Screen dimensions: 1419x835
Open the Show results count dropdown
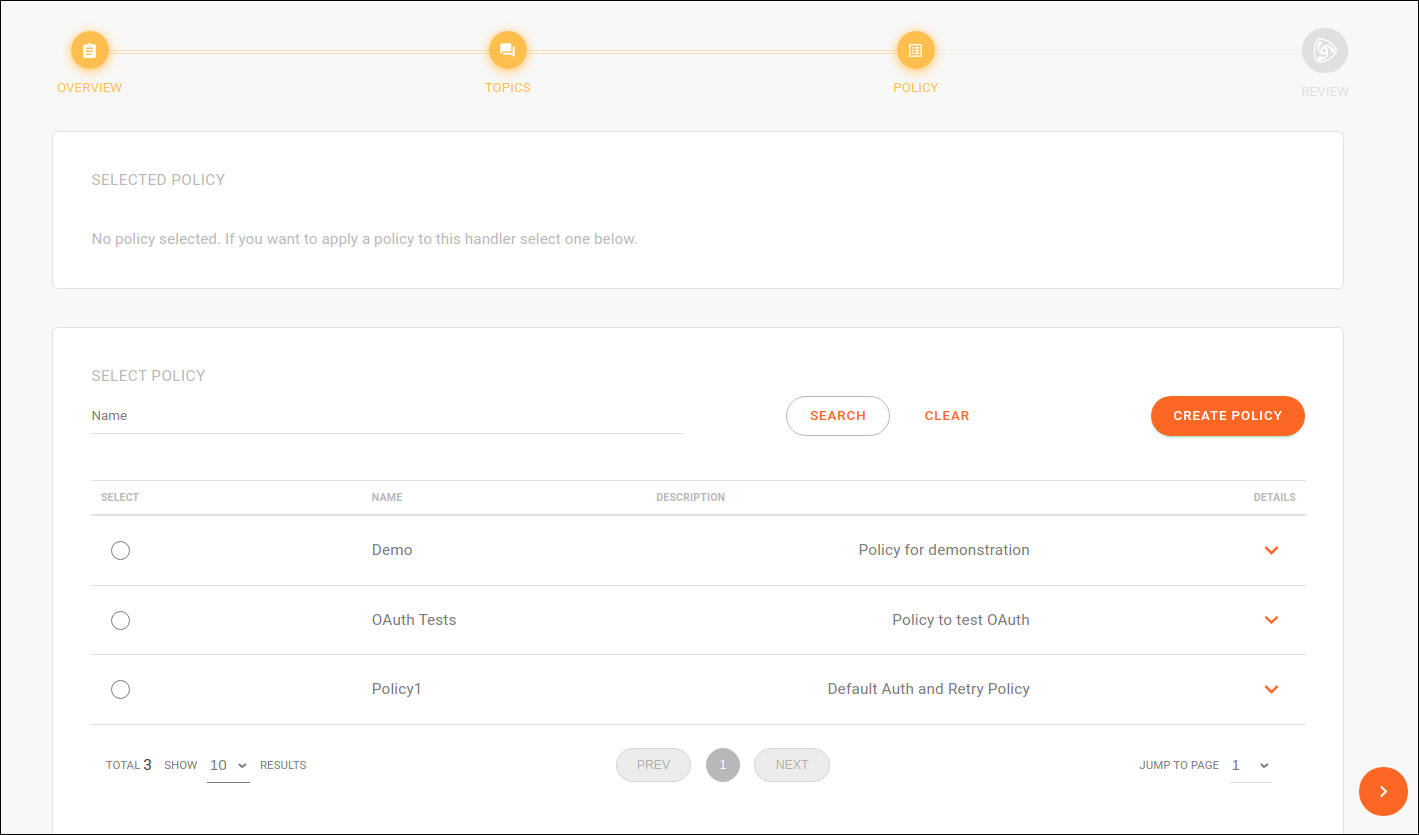228,765
